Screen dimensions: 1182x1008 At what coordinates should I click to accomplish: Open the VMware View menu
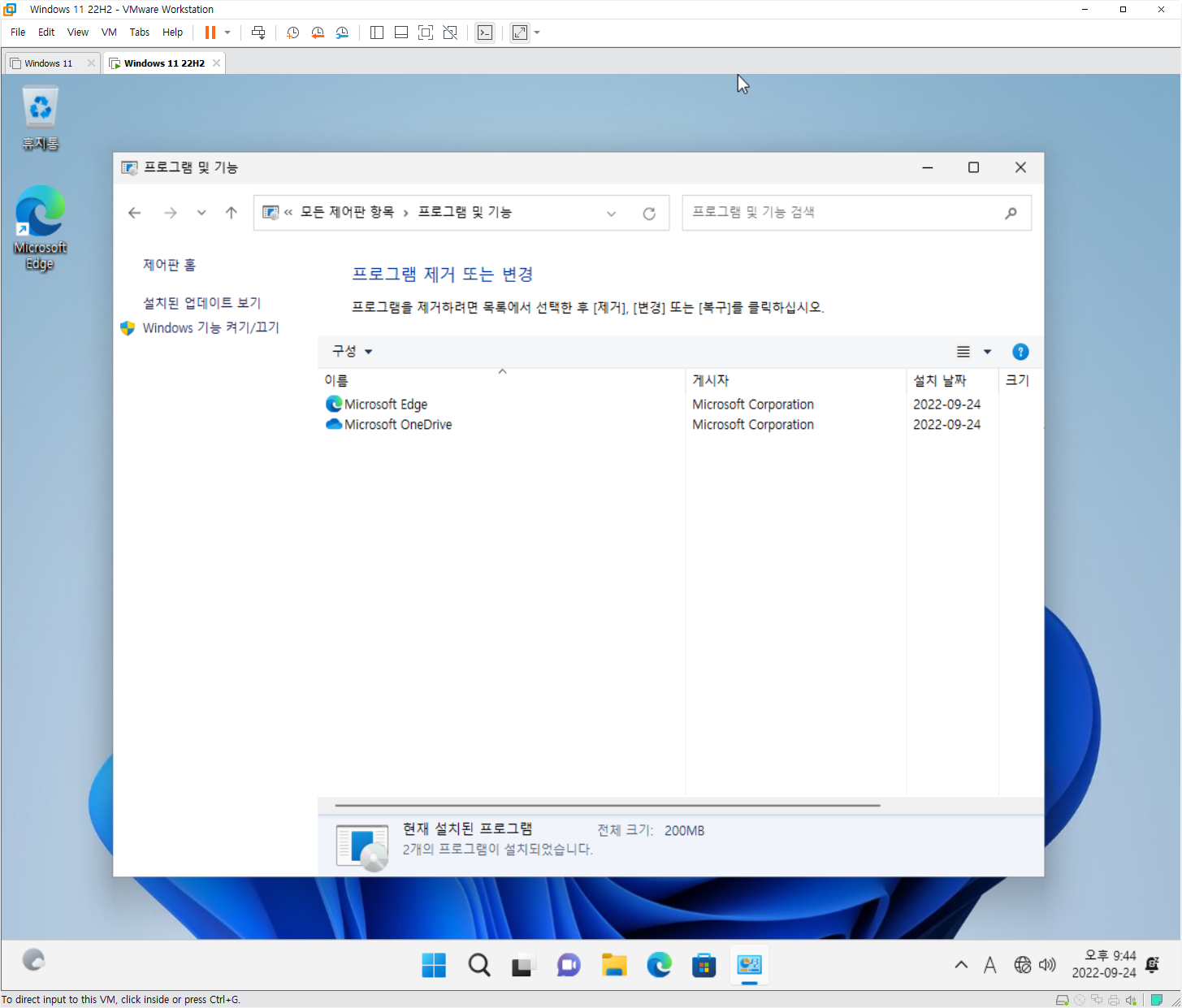point(78,32)
